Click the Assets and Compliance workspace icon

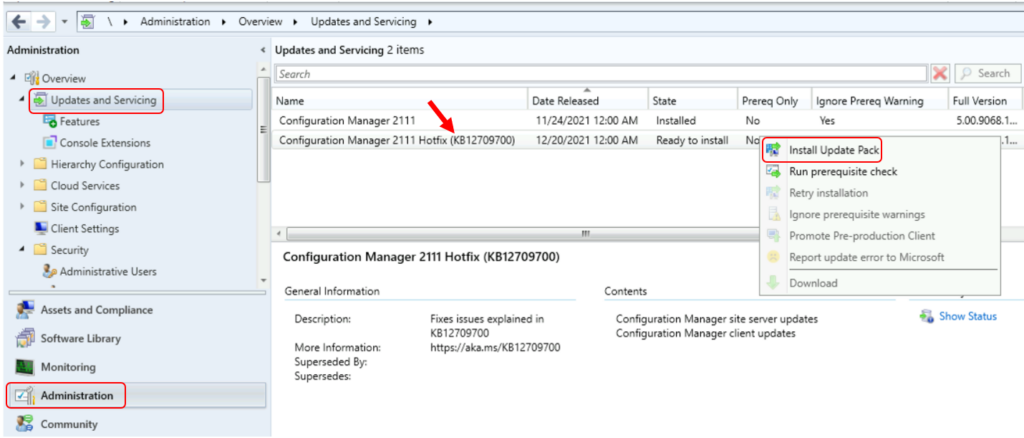pos(25,309)
